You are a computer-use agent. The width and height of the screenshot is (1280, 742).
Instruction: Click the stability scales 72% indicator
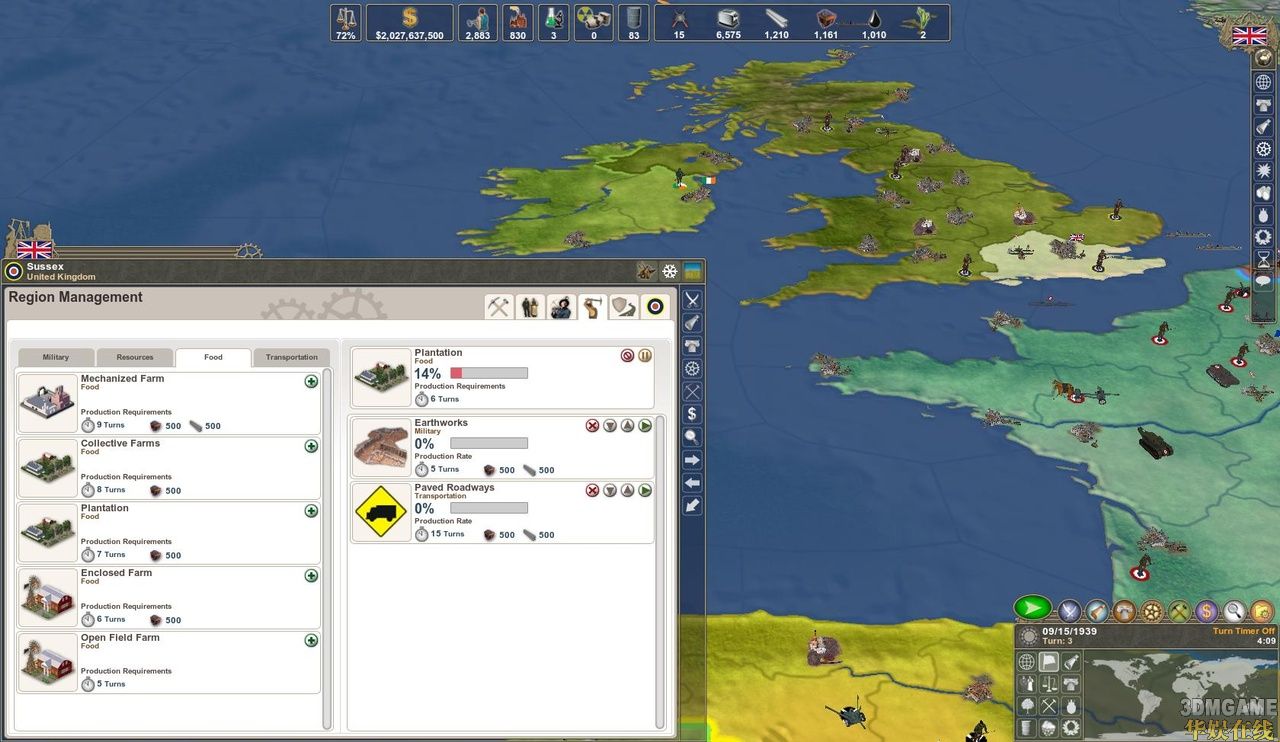click(x=346, y=22)
